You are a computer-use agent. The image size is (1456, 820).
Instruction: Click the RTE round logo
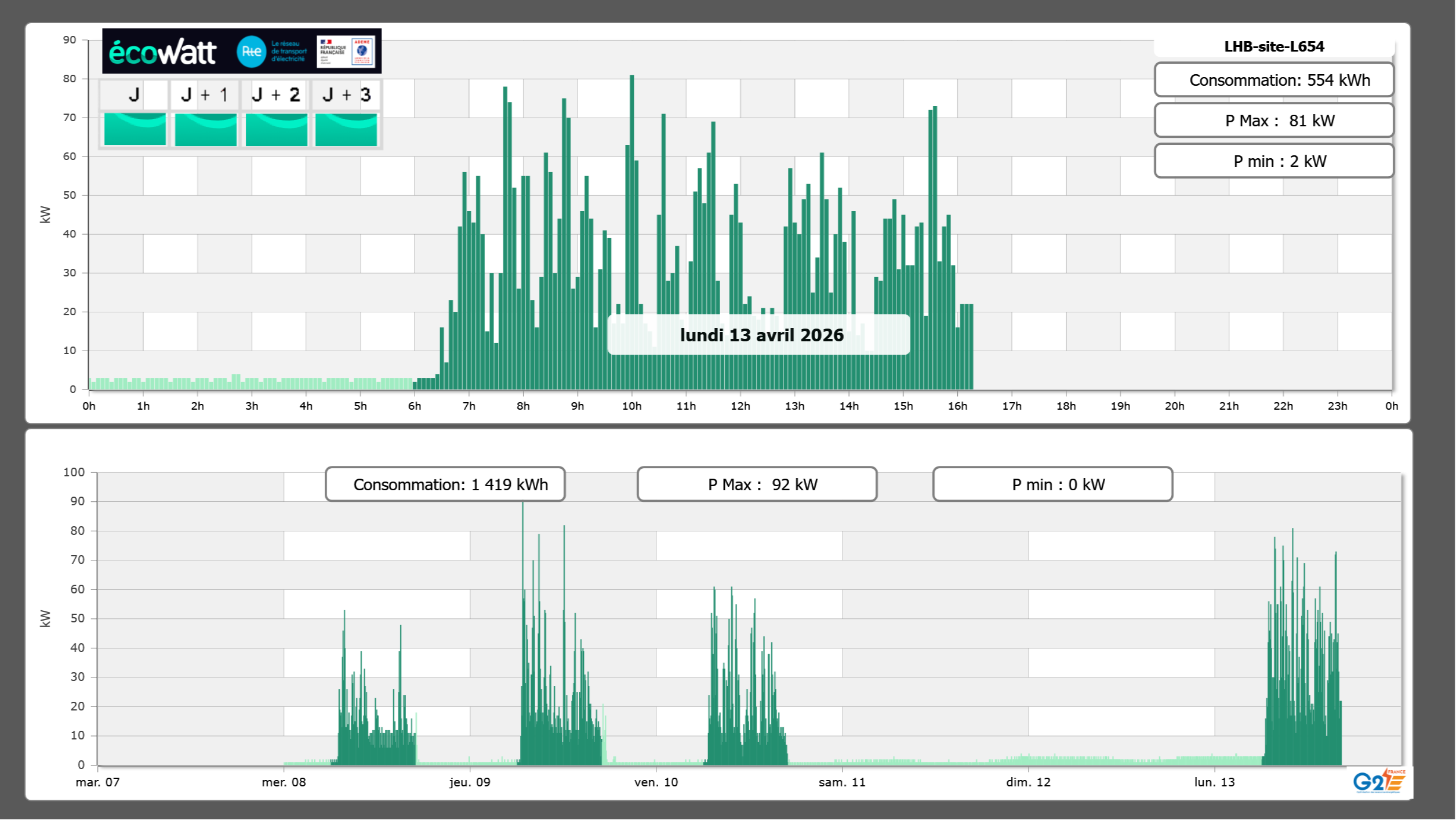tap(251, 52)
